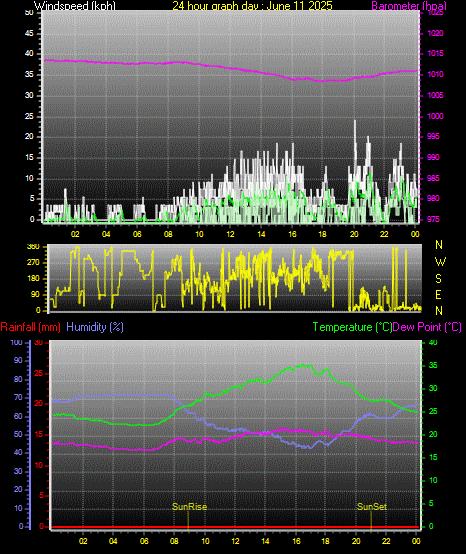Click the 980 value on the barometer axis
466x554 pixels.
[x=433, y=198]
